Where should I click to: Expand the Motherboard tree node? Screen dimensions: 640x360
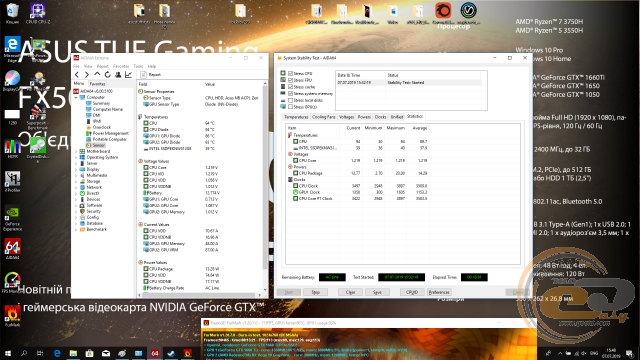click(76, 151)
